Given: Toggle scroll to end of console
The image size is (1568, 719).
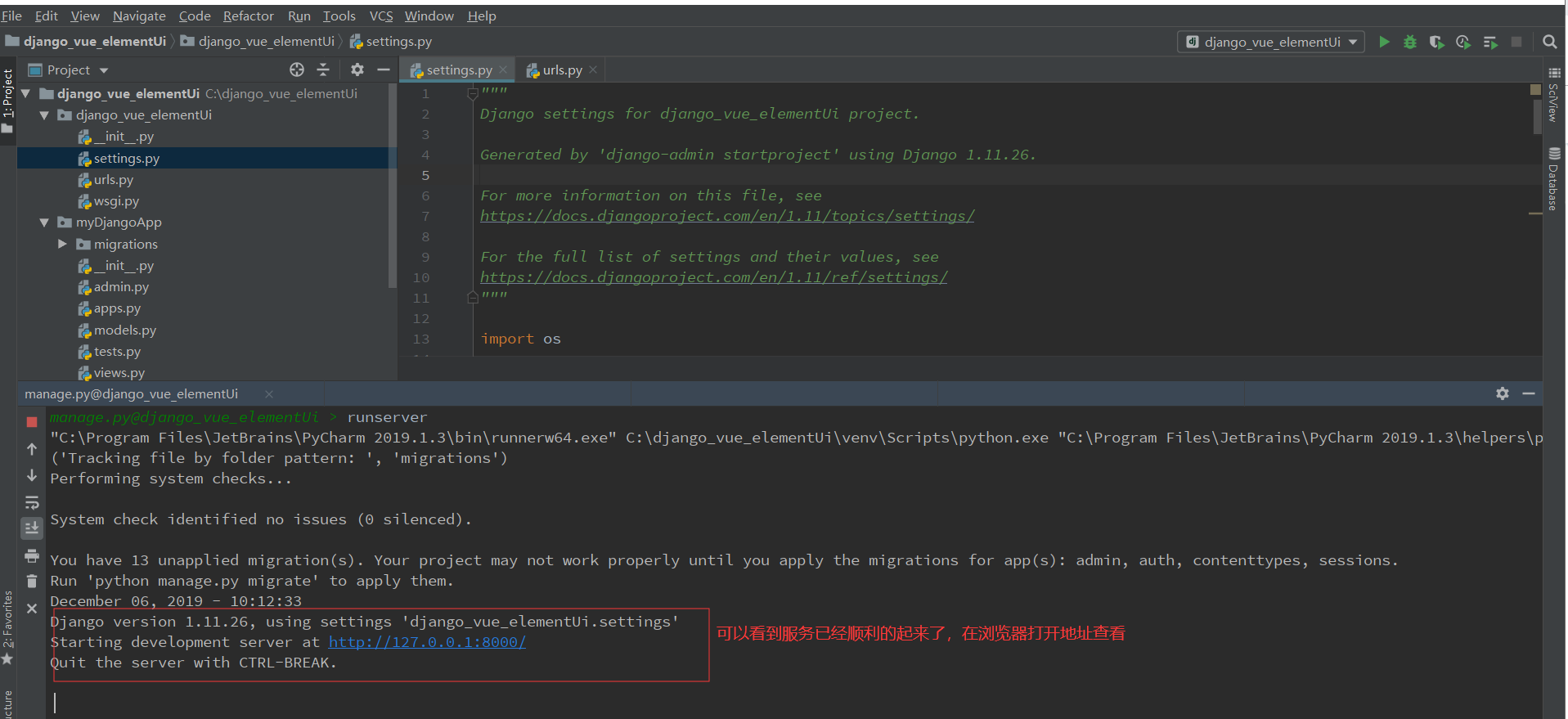Looking at the screenshot, I should pos(32,528).
